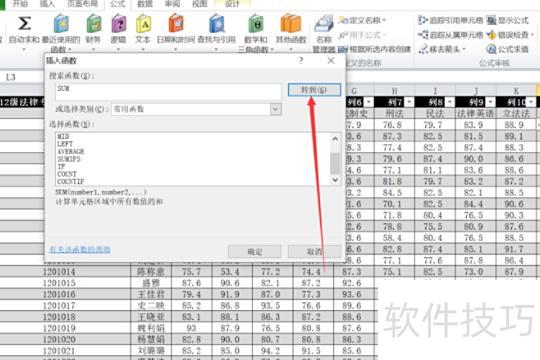The height and width of the screenshot is (360, 540).
Task: Open the Logical functions icon
Action: (x=119, y=24)
